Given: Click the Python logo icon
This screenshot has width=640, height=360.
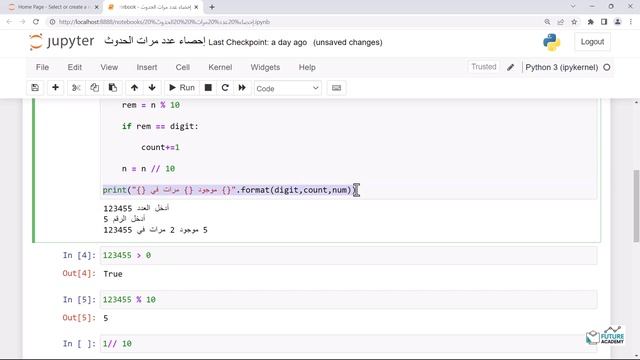Looking at the screenshot, I should click(551, 42).
